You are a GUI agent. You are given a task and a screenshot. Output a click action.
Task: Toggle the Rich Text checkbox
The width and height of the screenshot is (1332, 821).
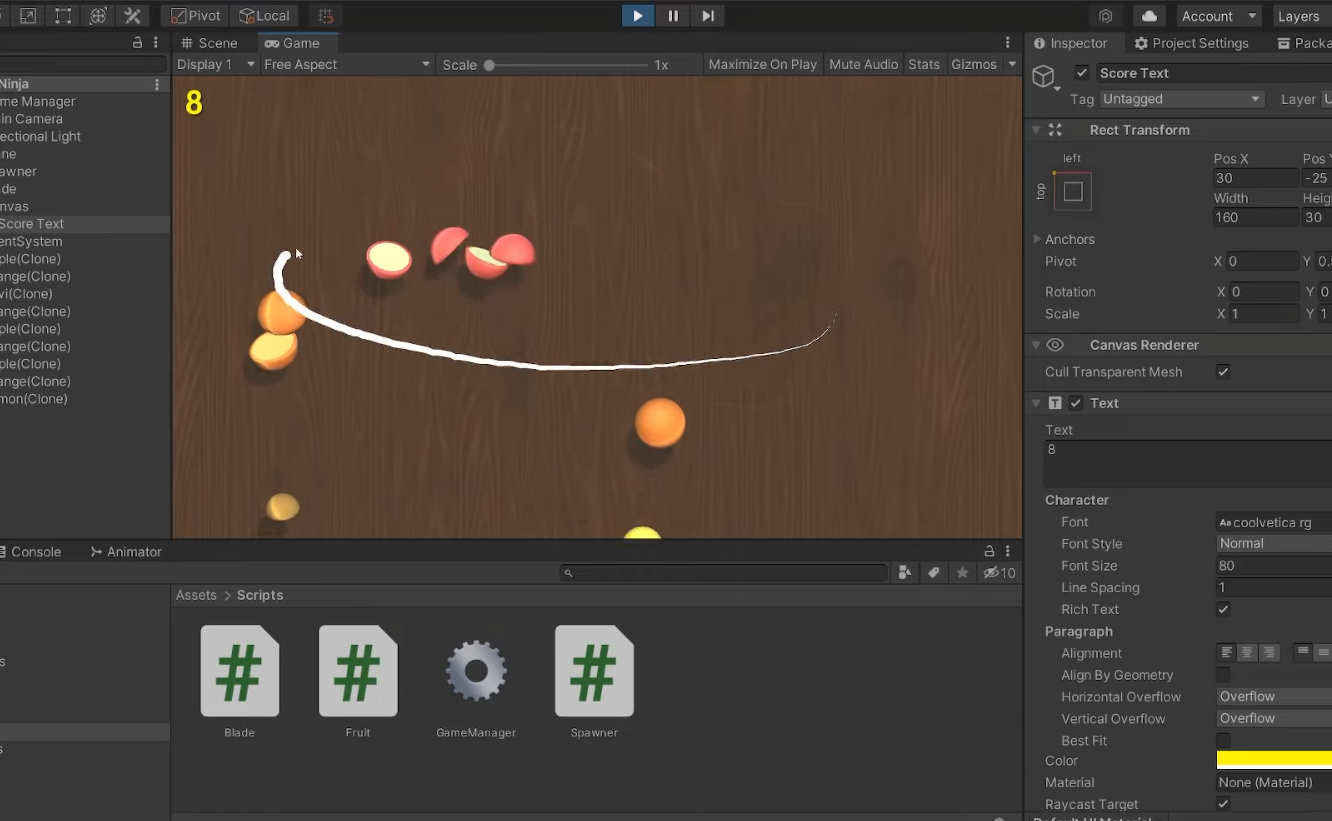point(1223,609)
